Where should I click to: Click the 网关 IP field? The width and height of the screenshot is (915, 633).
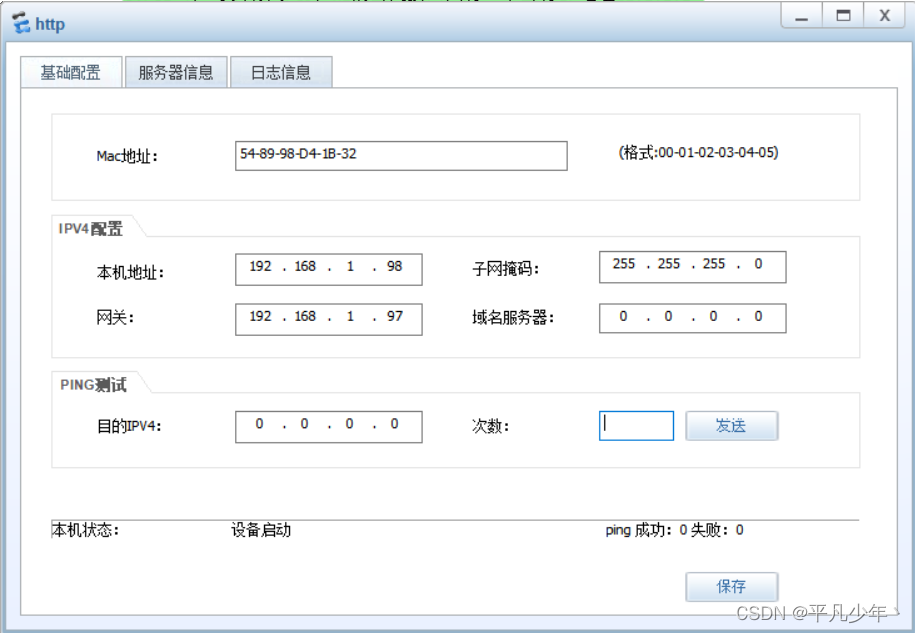pyautogui.click(x=329, y=319)
